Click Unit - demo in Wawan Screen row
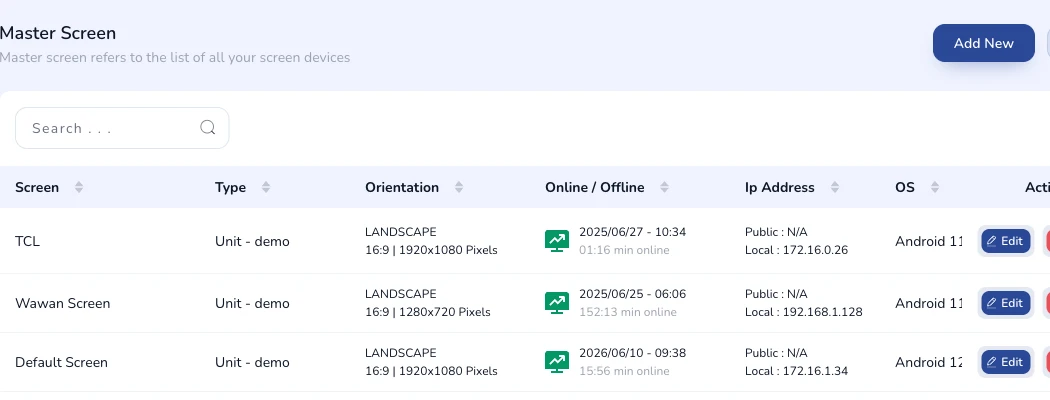This screenshot has height=400, width=1050. (252, 304)
